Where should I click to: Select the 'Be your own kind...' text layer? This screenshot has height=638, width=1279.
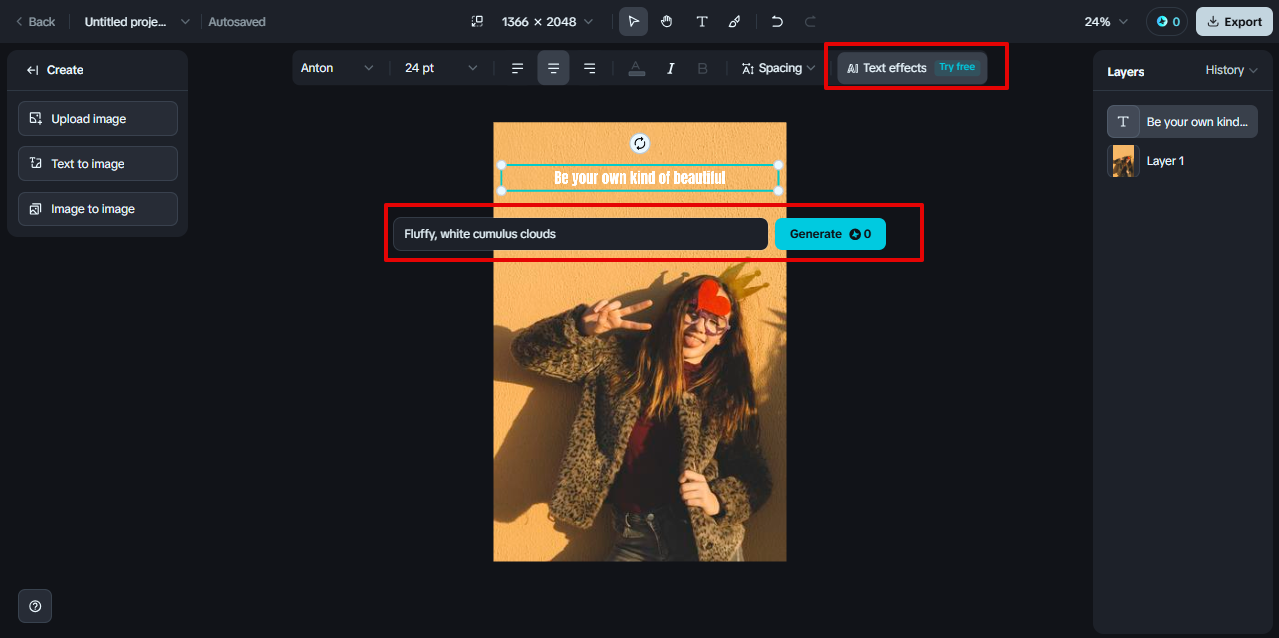(1182, 121)
